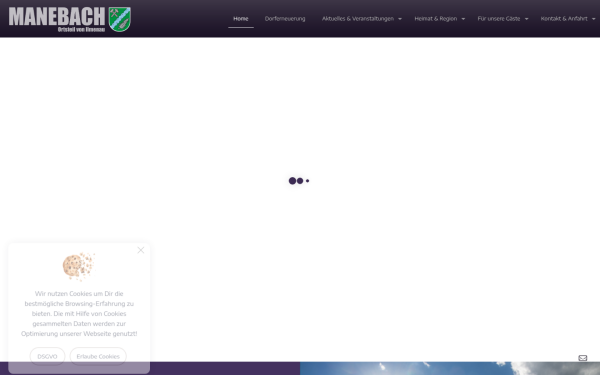Click the Erlaube Cookies button
Screen dimensions: 600x375
(x=98, y=356)
